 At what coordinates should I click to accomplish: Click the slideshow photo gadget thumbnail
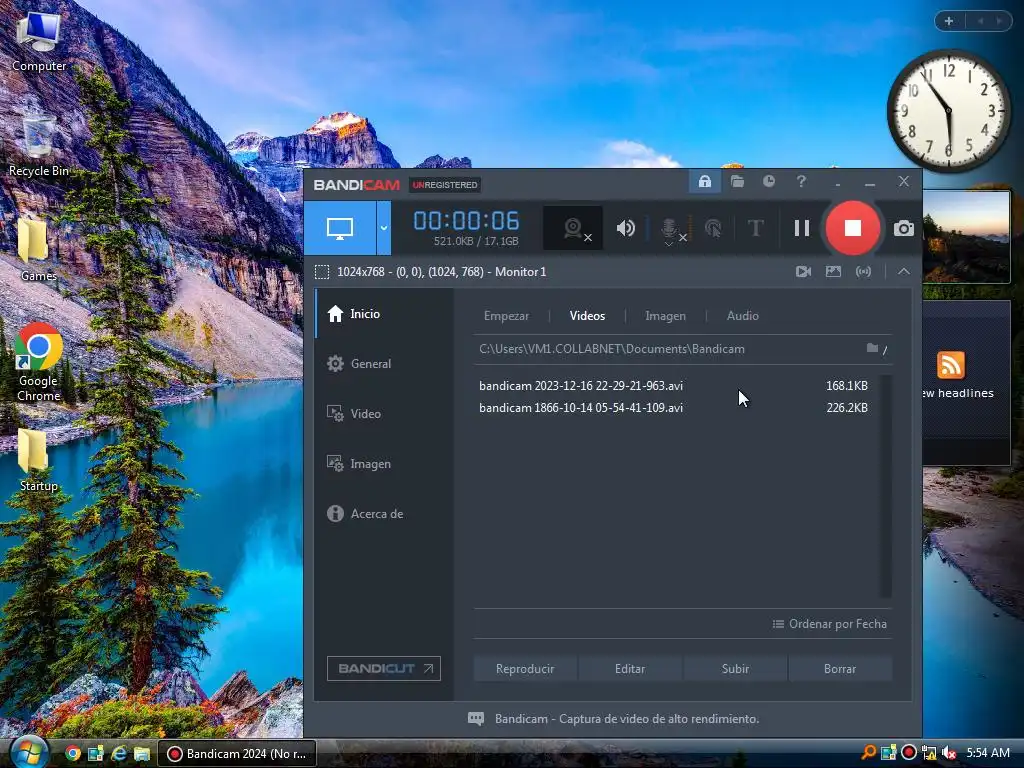click(x=966, y=236)
